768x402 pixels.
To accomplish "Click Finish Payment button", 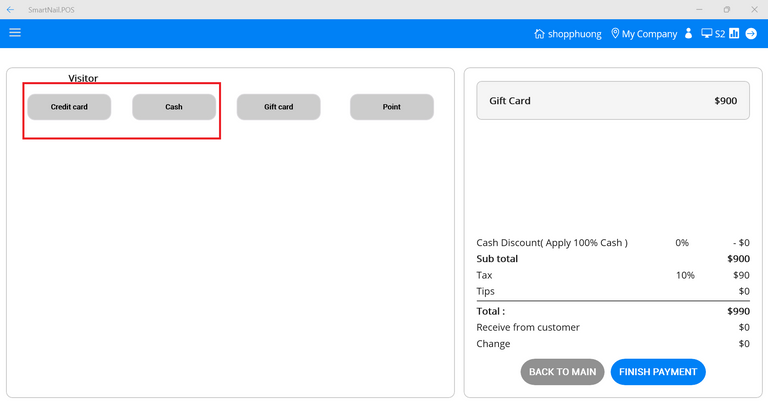I will [658, 372].
